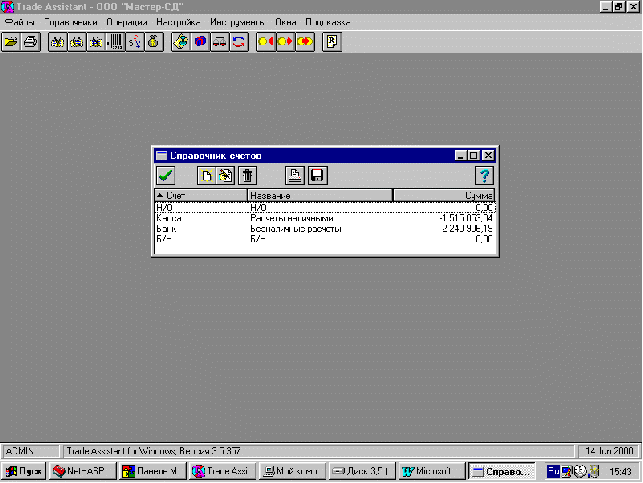
Task: Click the printer icon in main toolbar
Action: 31,41
